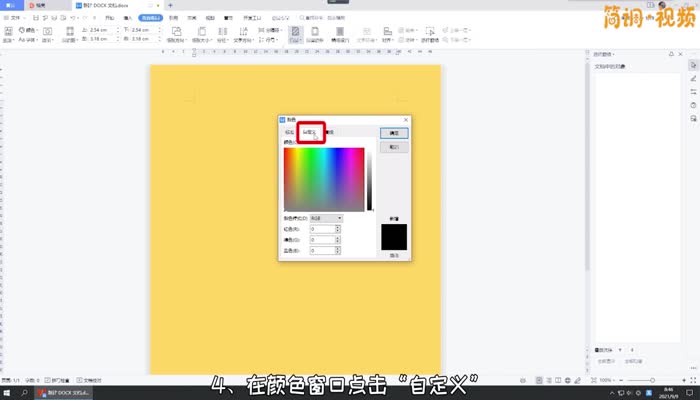Click the top icon in right sidebar

[693, 63]
